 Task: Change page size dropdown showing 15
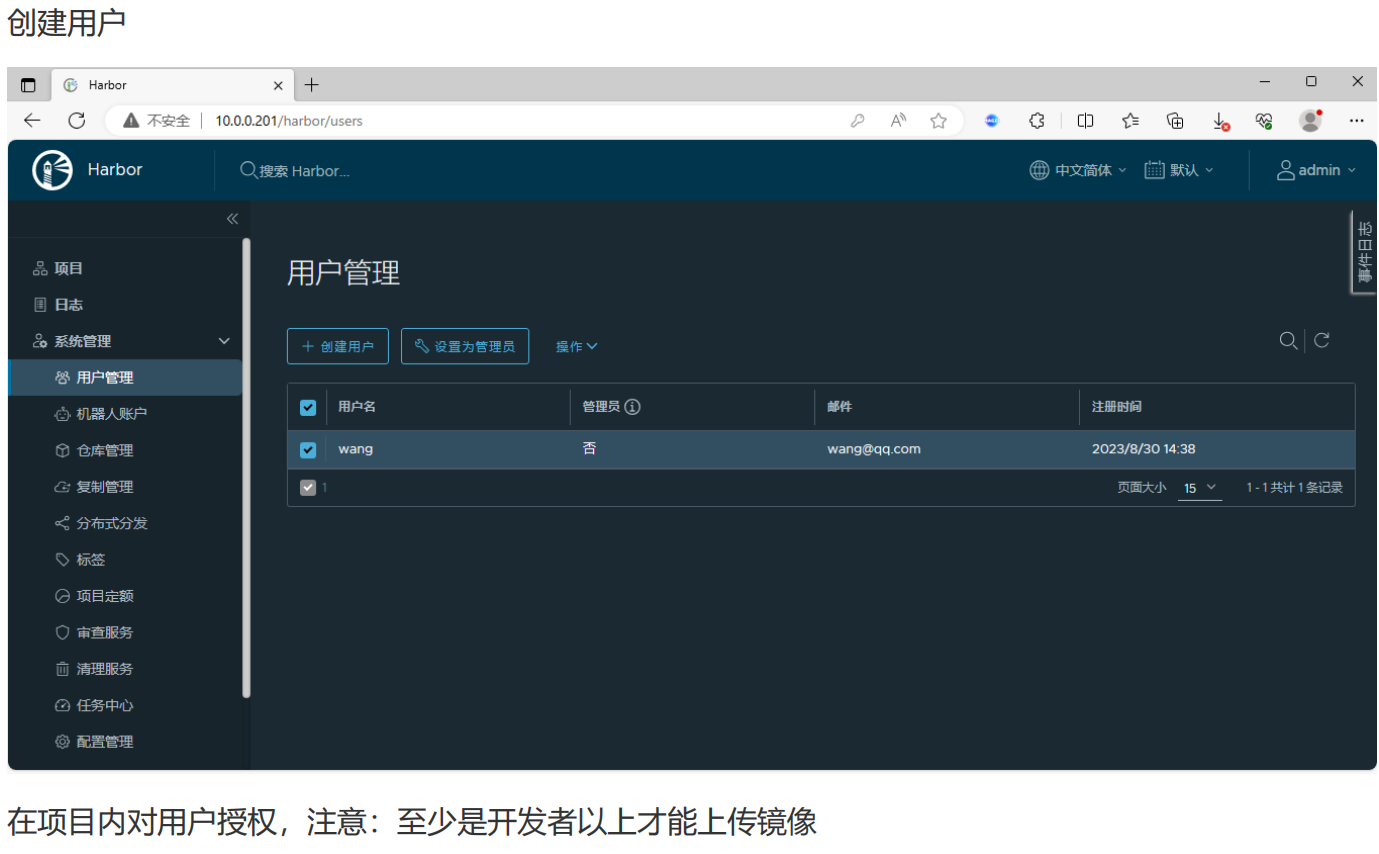(1200, 488)
